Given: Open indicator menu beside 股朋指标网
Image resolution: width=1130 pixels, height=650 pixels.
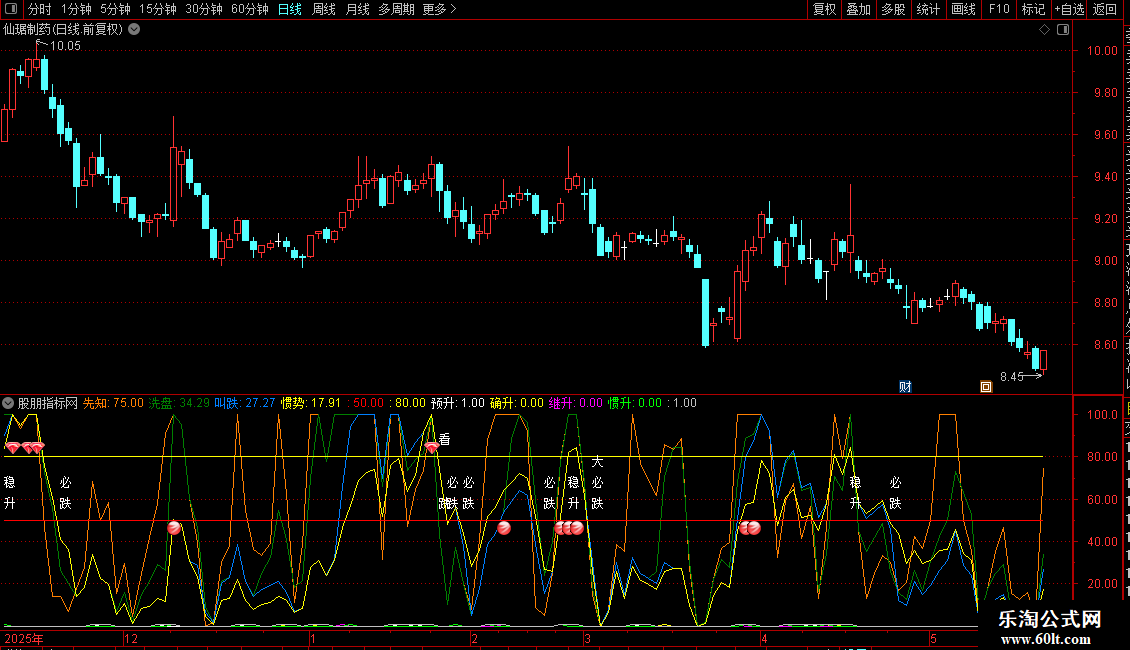Looking at the screenshot, I should tap(8, 403).
